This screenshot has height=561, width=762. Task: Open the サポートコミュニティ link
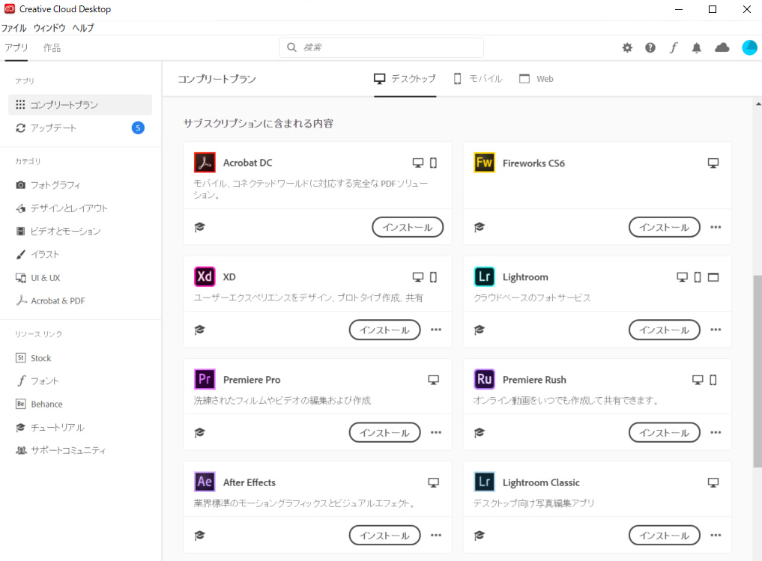tap(61, 450)
